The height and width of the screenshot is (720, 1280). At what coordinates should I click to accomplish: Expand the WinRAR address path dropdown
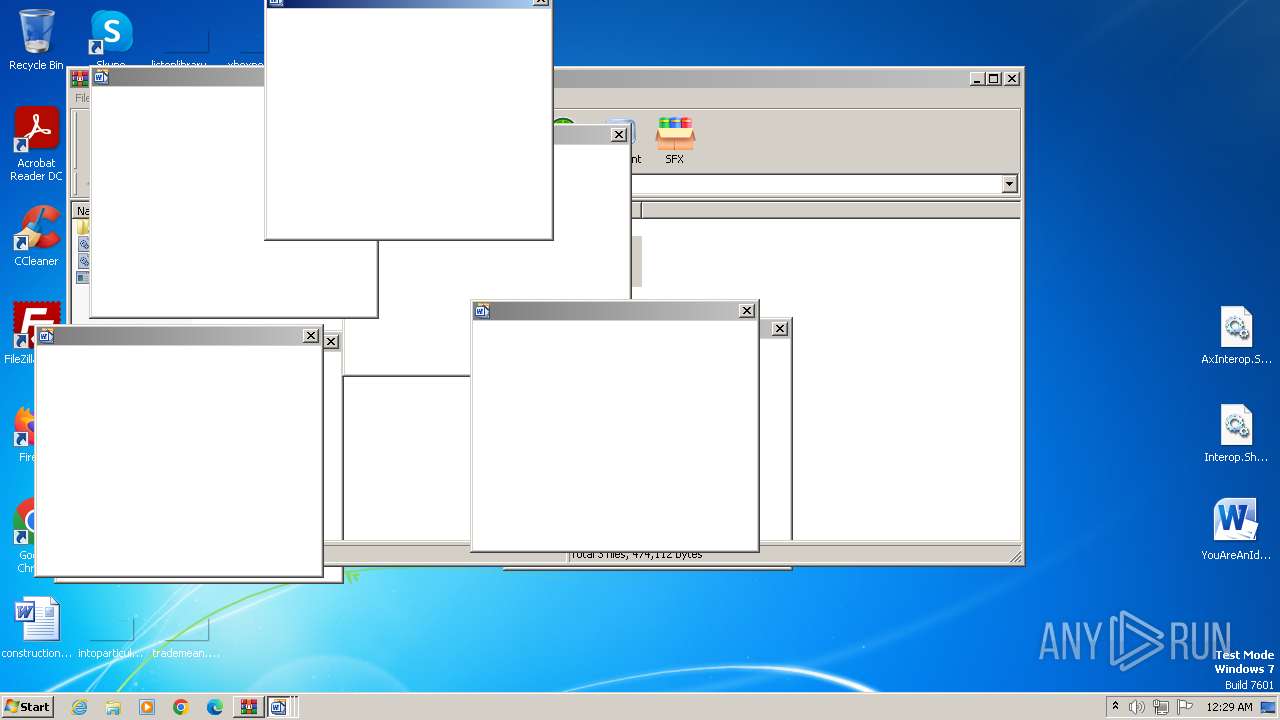[x=1009, y=184]
